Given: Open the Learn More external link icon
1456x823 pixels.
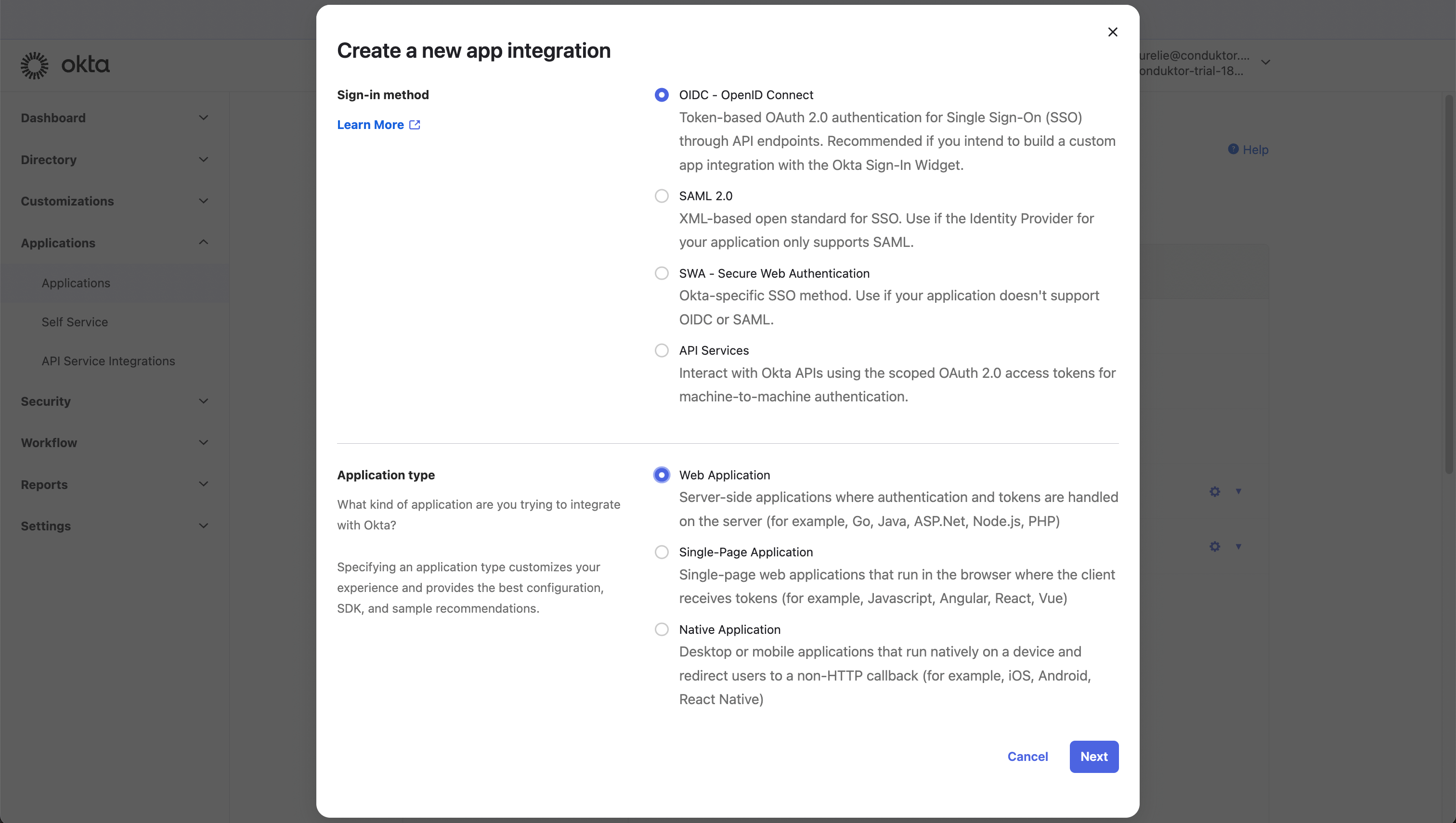Looking at the screenshot, I should click(x=415, y=125).
